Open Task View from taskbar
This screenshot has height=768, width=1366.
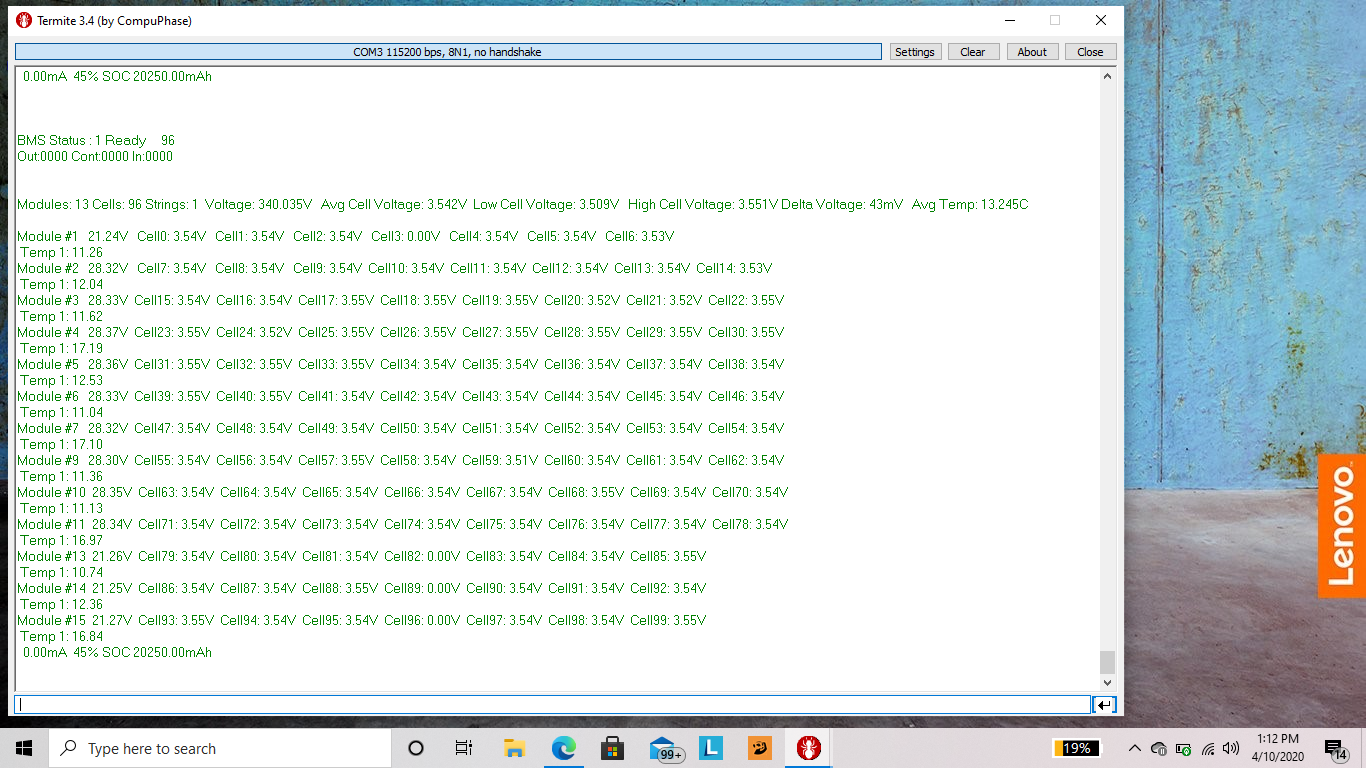[463, 748]
